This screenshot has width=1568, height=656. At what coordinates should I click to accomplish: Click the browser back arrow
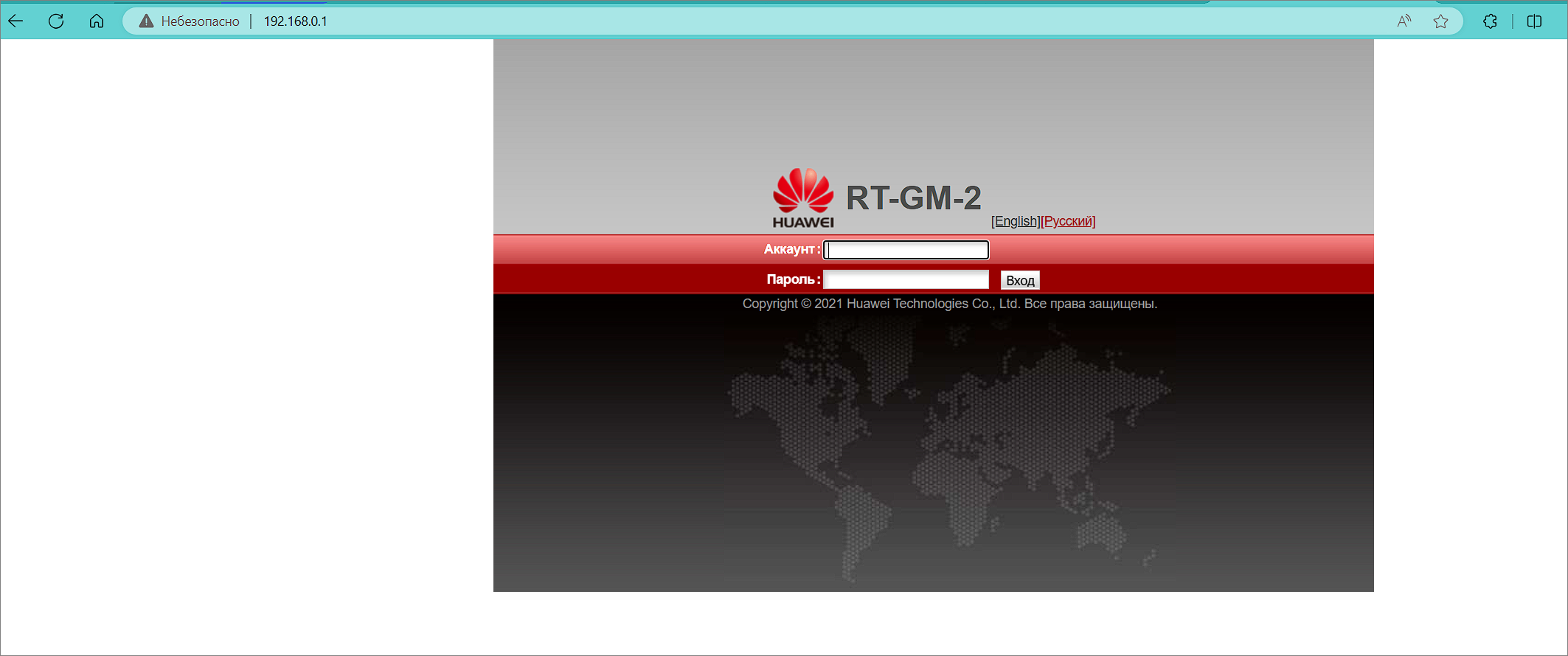click(15, 21)
